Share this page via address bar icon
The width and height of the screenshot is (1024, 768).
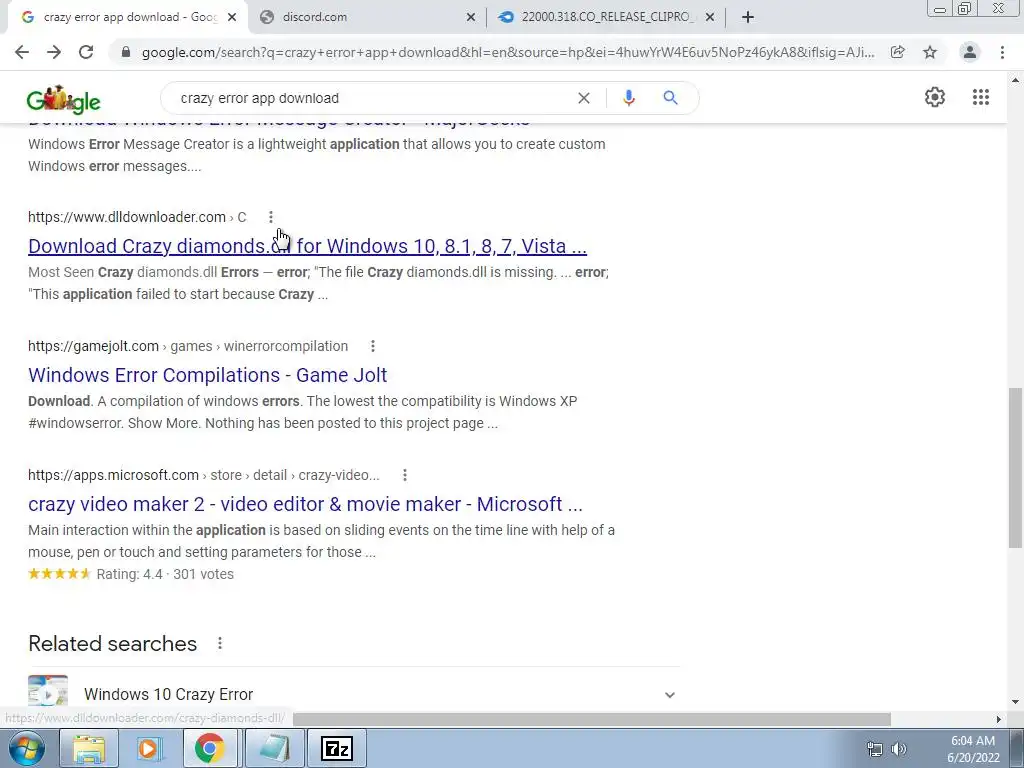coord(898,52)
